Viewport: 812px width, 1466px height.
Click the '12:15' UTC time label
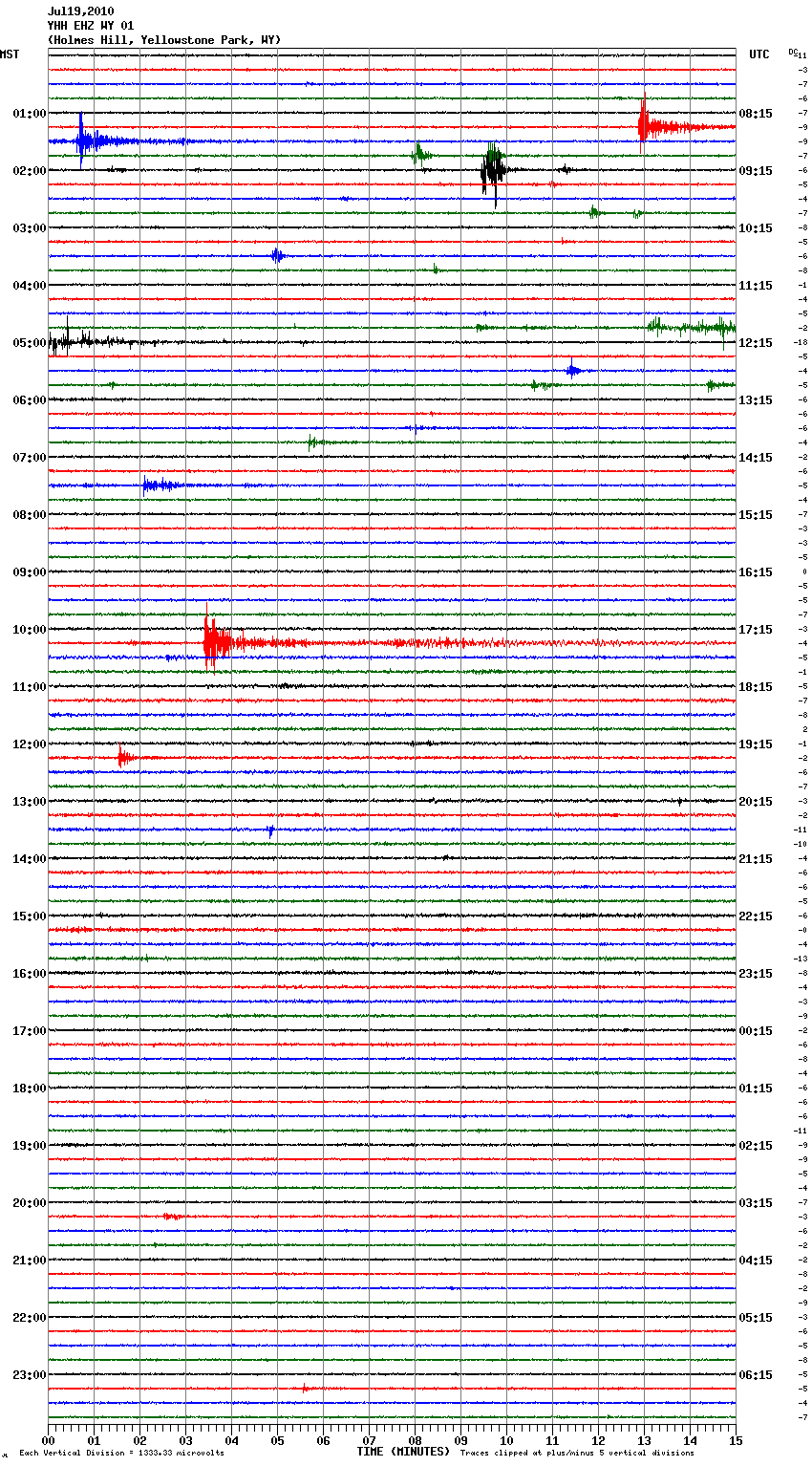(756, 343)
